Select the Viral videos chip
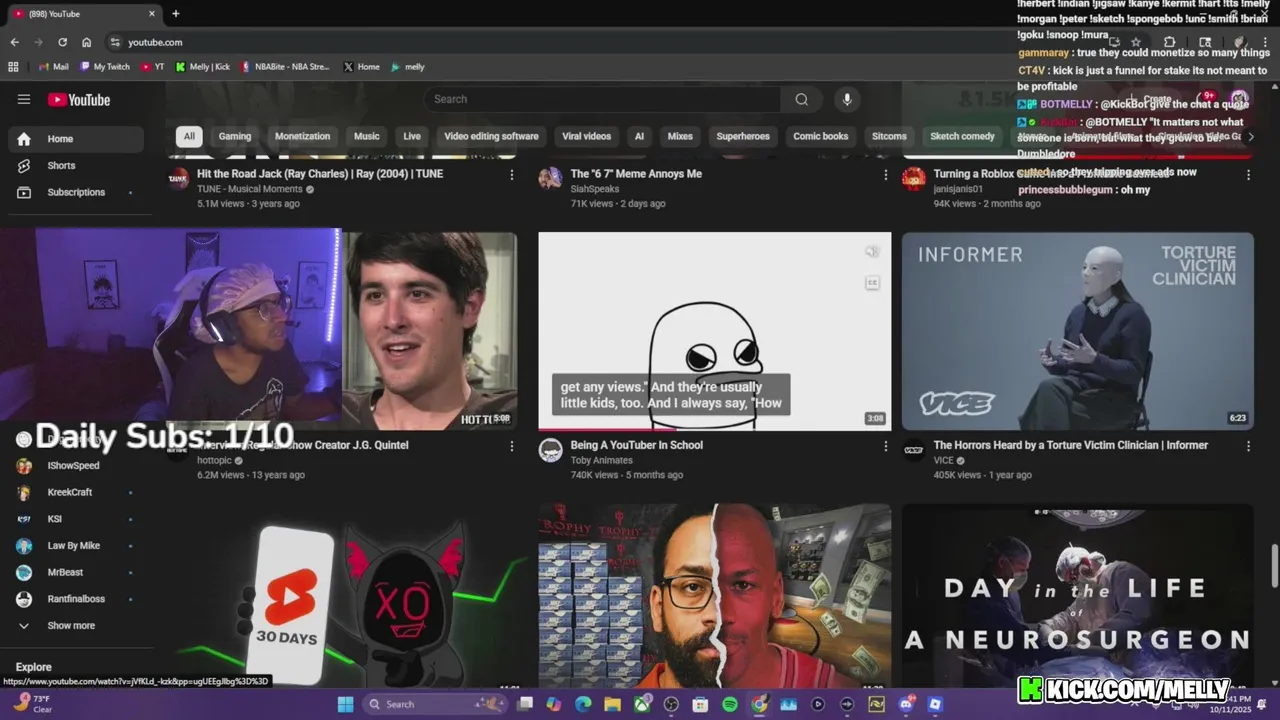The height and width of the screenshot is (720, 1280). (586, 136)
